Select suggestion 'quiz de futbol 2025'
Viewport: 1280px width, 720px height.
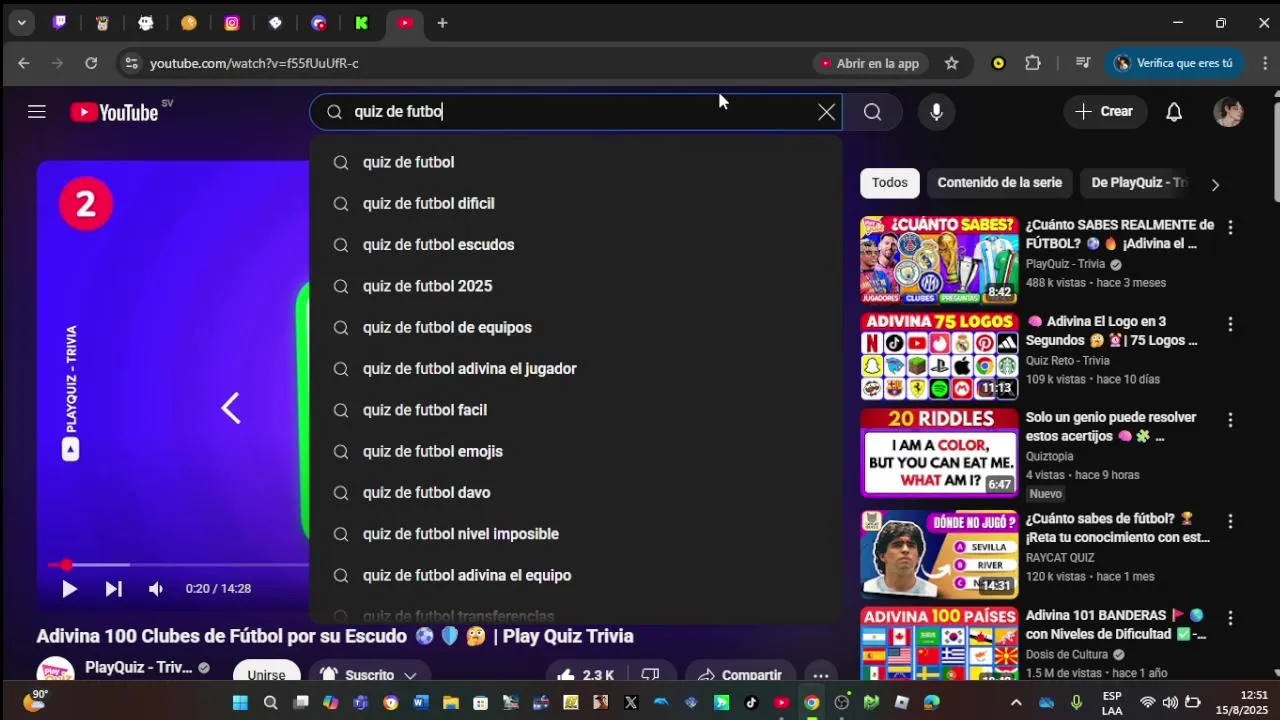576,286
